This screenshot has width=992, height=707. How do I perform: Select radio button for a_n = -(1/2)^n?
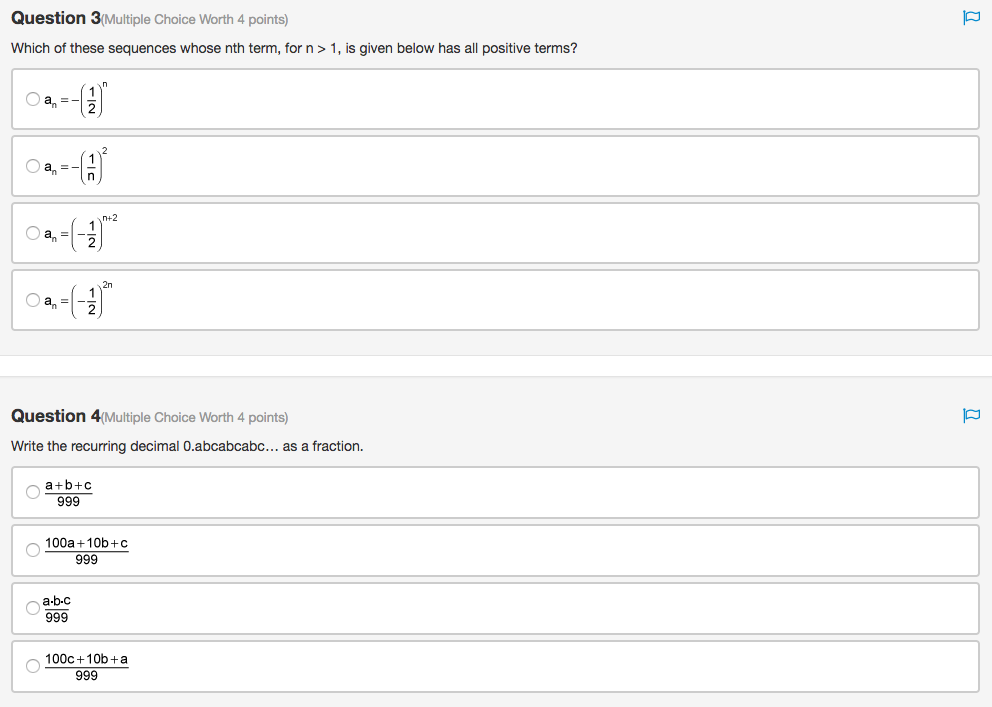tap(33, 99)
